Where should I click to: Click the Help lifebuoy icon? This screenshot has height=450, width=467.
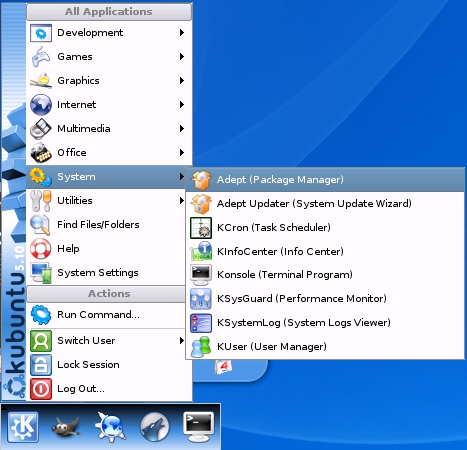41,249
